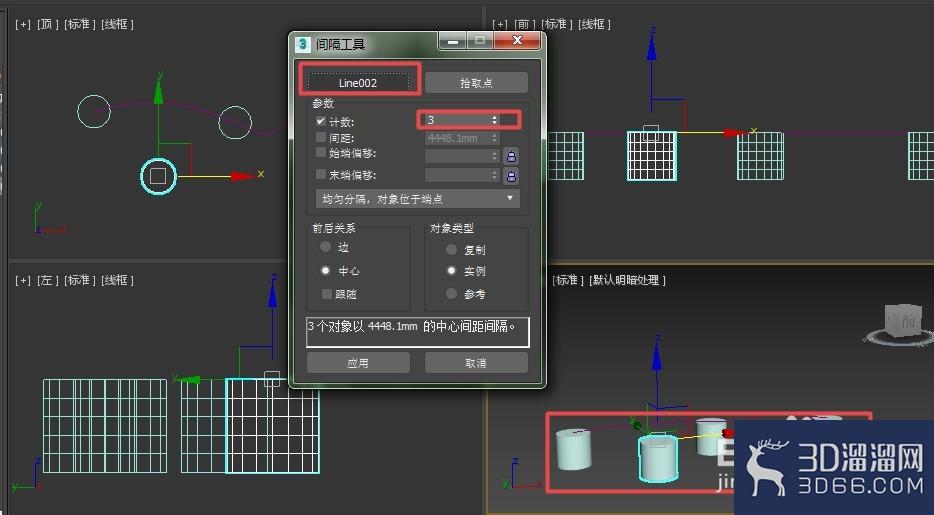Click the spacing field 4448.1mm
The height and width of the screenshot is (515, 934).
(457, 138)
